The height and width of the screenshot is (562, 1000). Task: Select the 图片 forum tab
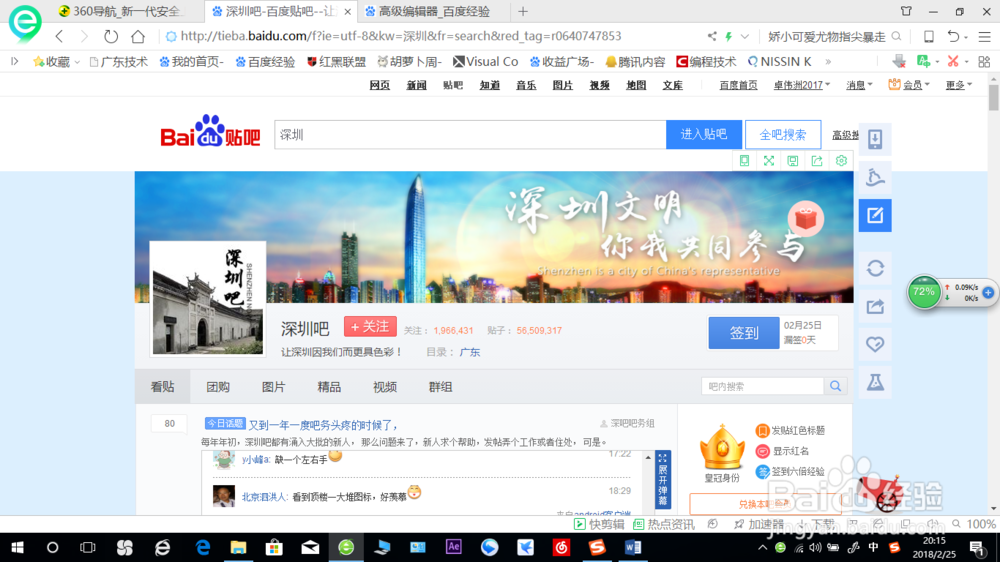274,387
